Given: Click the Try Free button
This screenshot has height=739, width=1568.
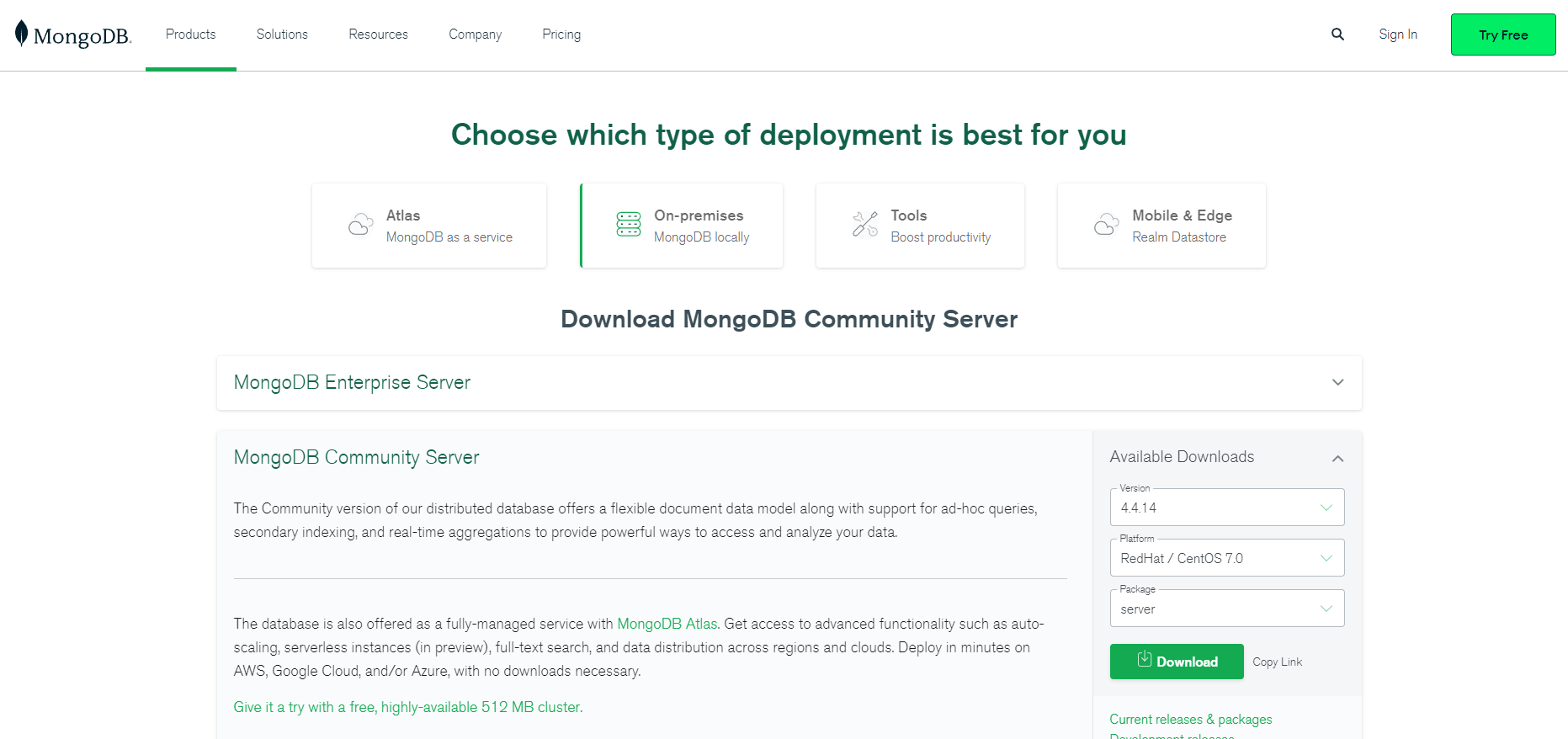Looking at the screenshot, I should 1503,35.
